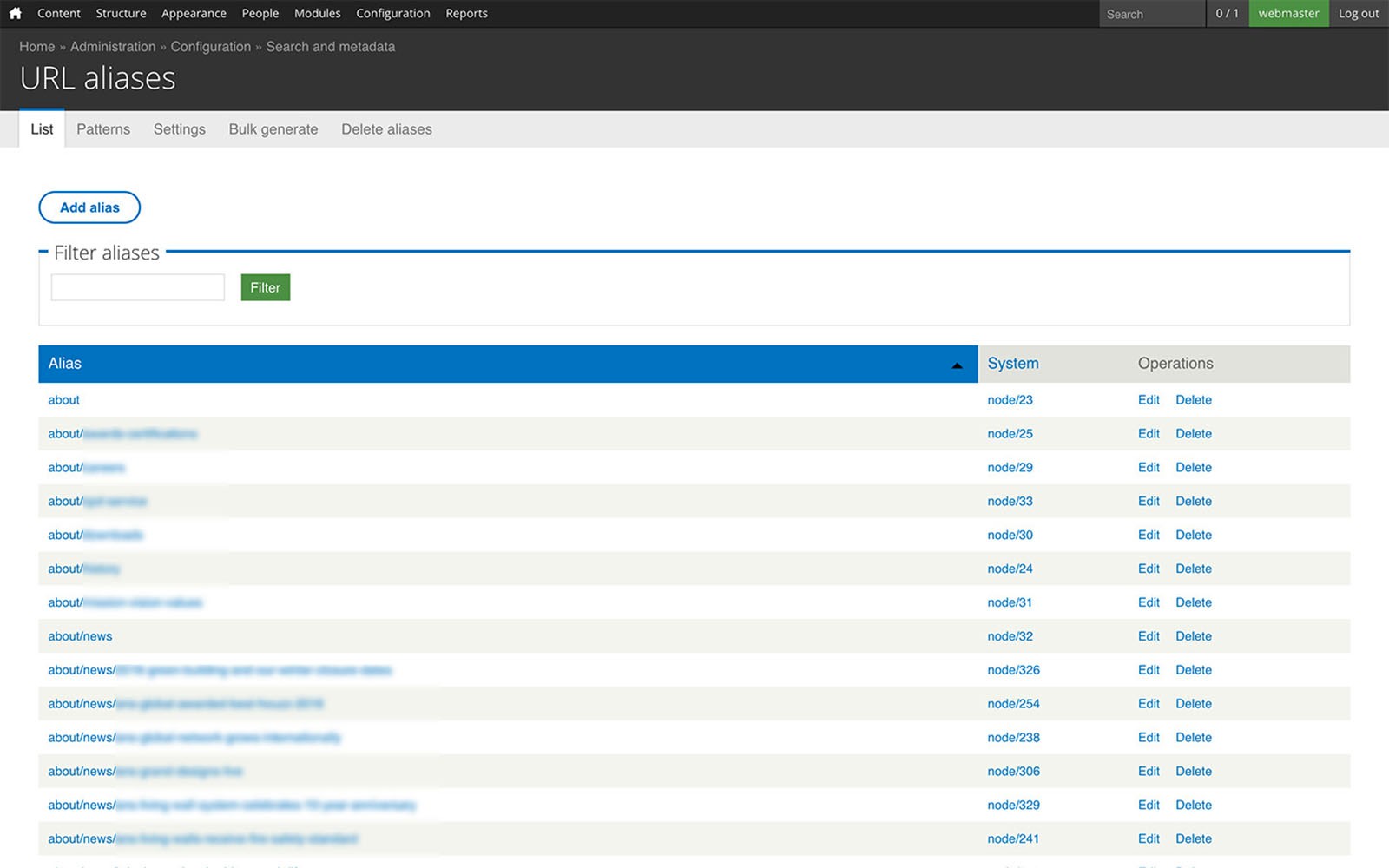1389x868 pixels.
Task: Open system path node/326
Action: point(1013,670)
